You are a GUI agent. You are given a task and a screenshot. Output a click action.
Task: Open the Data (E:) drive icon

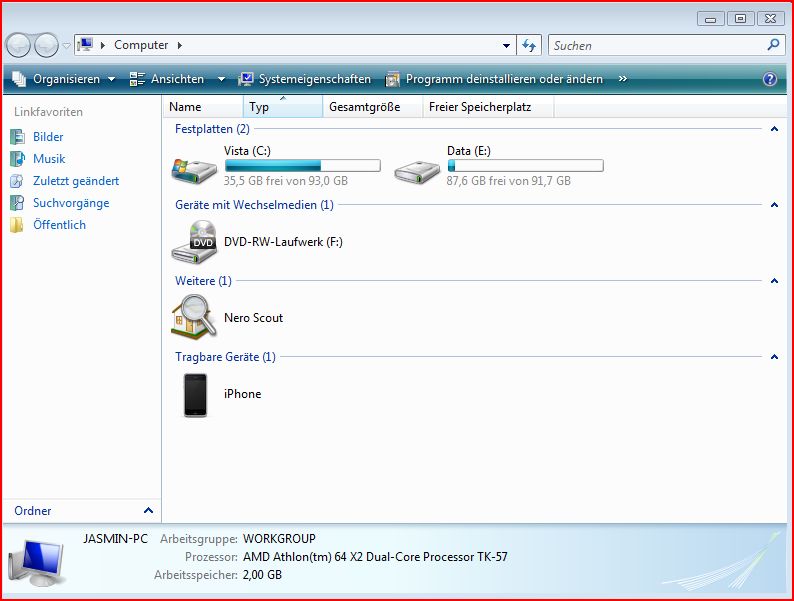[417, 167]
